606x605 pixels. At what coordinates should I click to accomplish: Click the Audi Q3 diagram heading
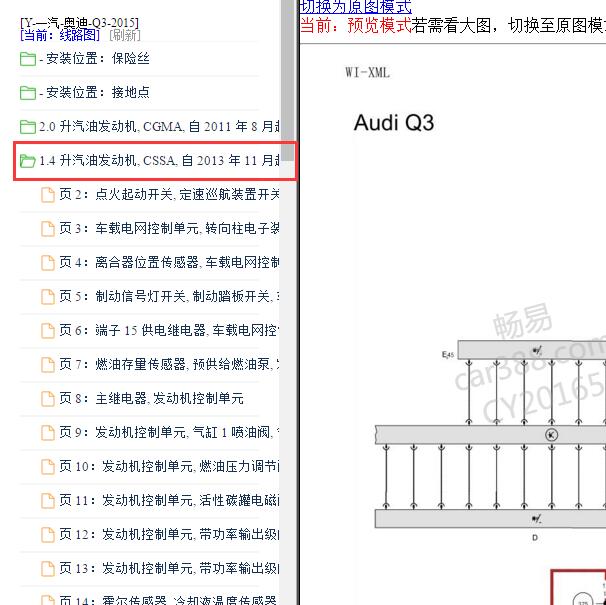coord(394,123)
